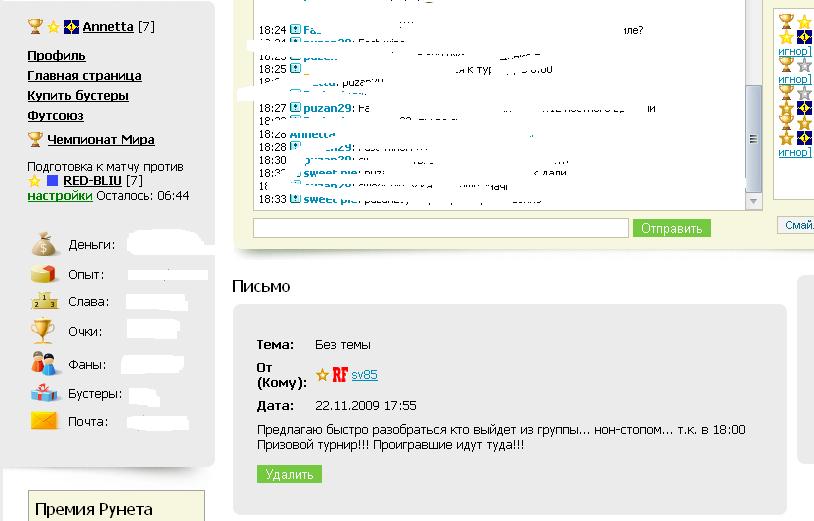Click the Бустеры gift box icon
This screenshot has height=521, width=814.
[x=45, y=393]
